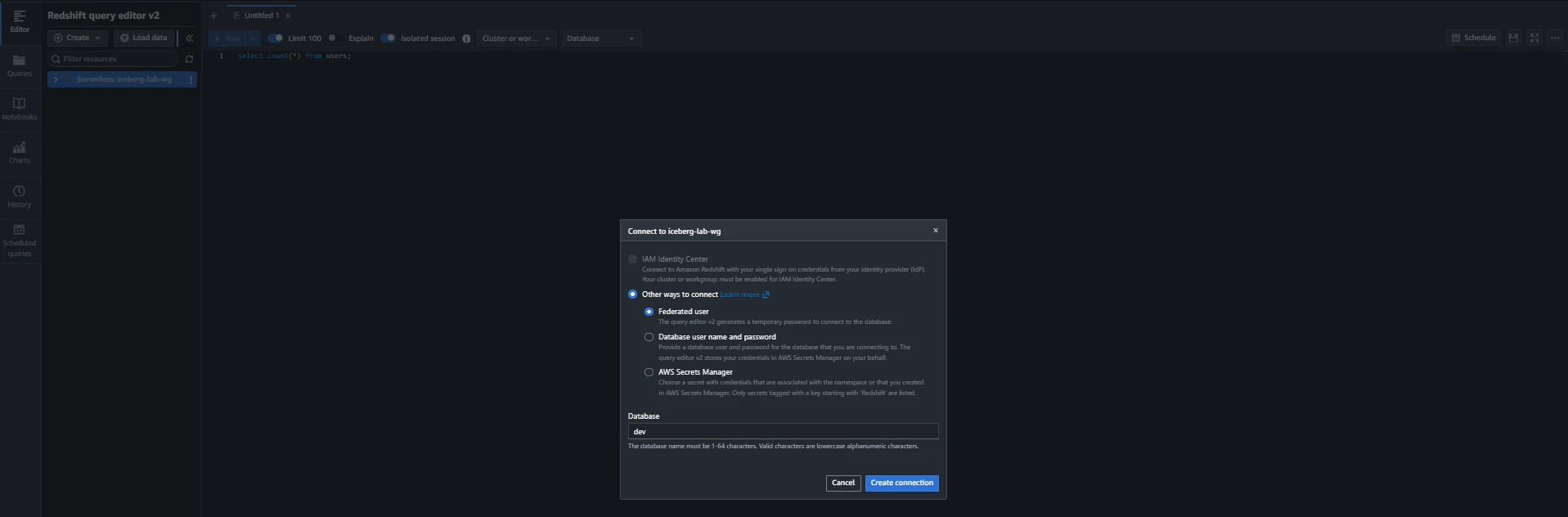
Task: Open the Editor sidebar view
Action: (20, 21)
